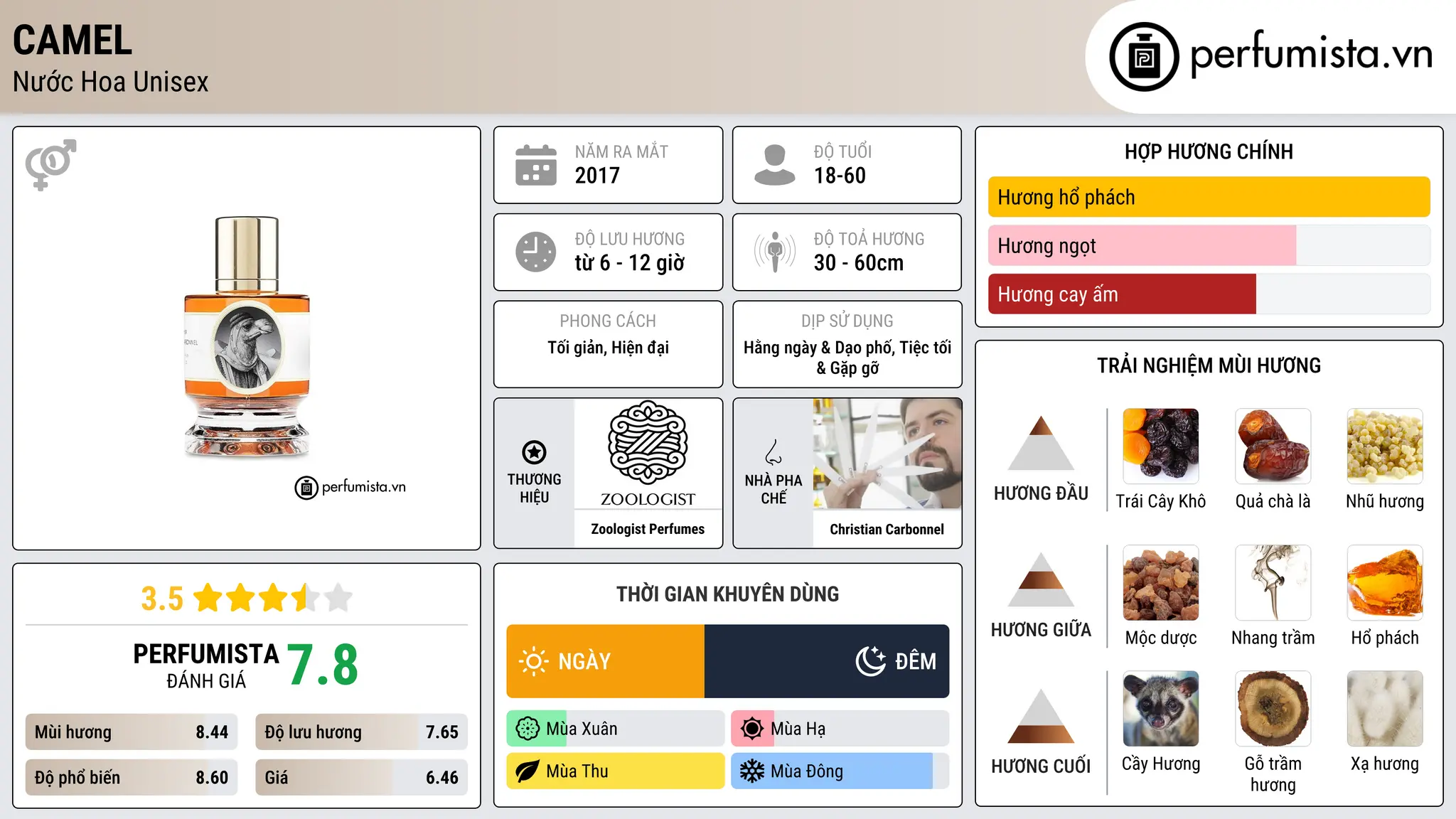This screenshot has width=1456, height=819.
Task: Click the Mùa Thu season bar
Action: click(x=616, y=771)
